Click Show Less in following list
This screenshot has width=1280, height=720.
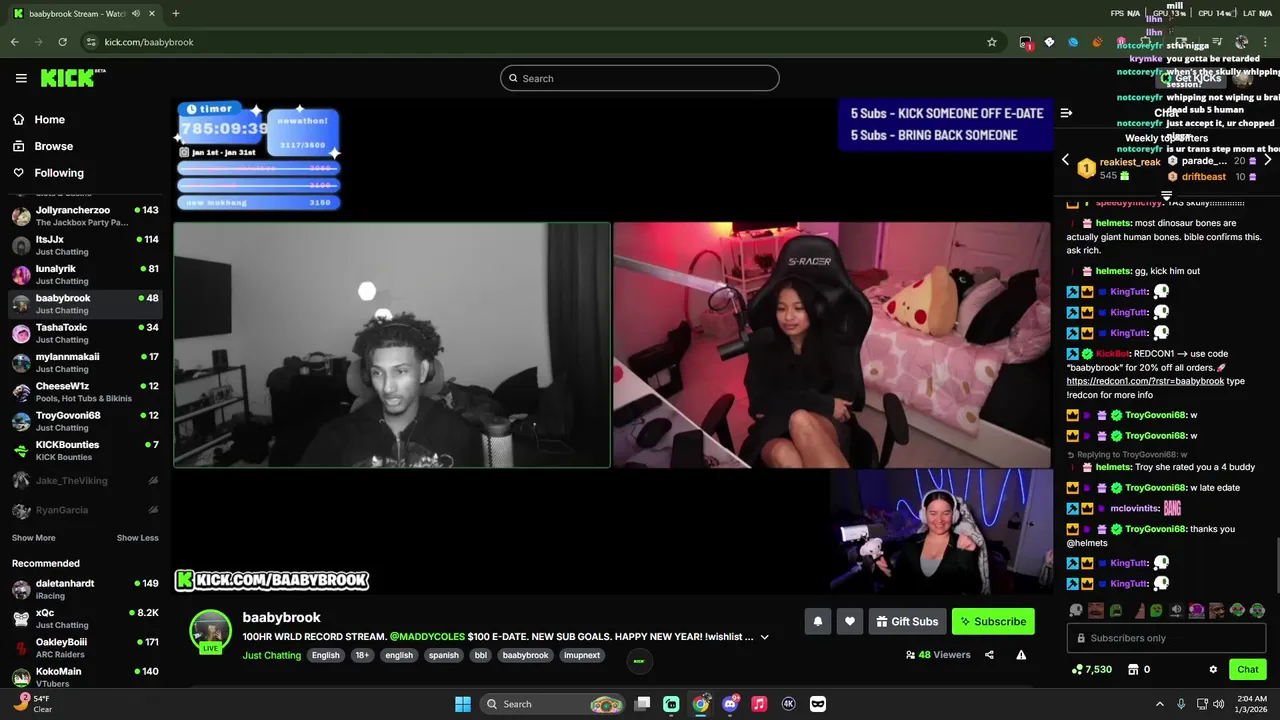tap(137, 538)
